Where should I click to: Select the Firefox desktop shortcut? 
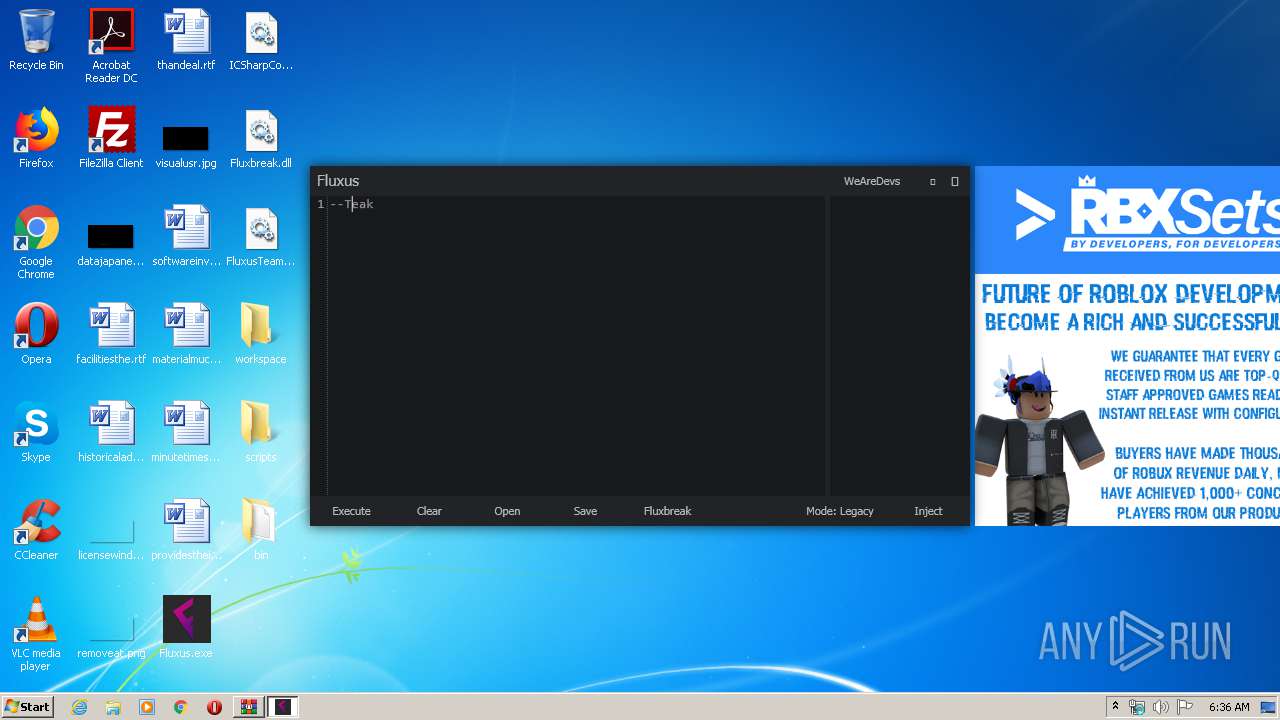click(36, 138)
